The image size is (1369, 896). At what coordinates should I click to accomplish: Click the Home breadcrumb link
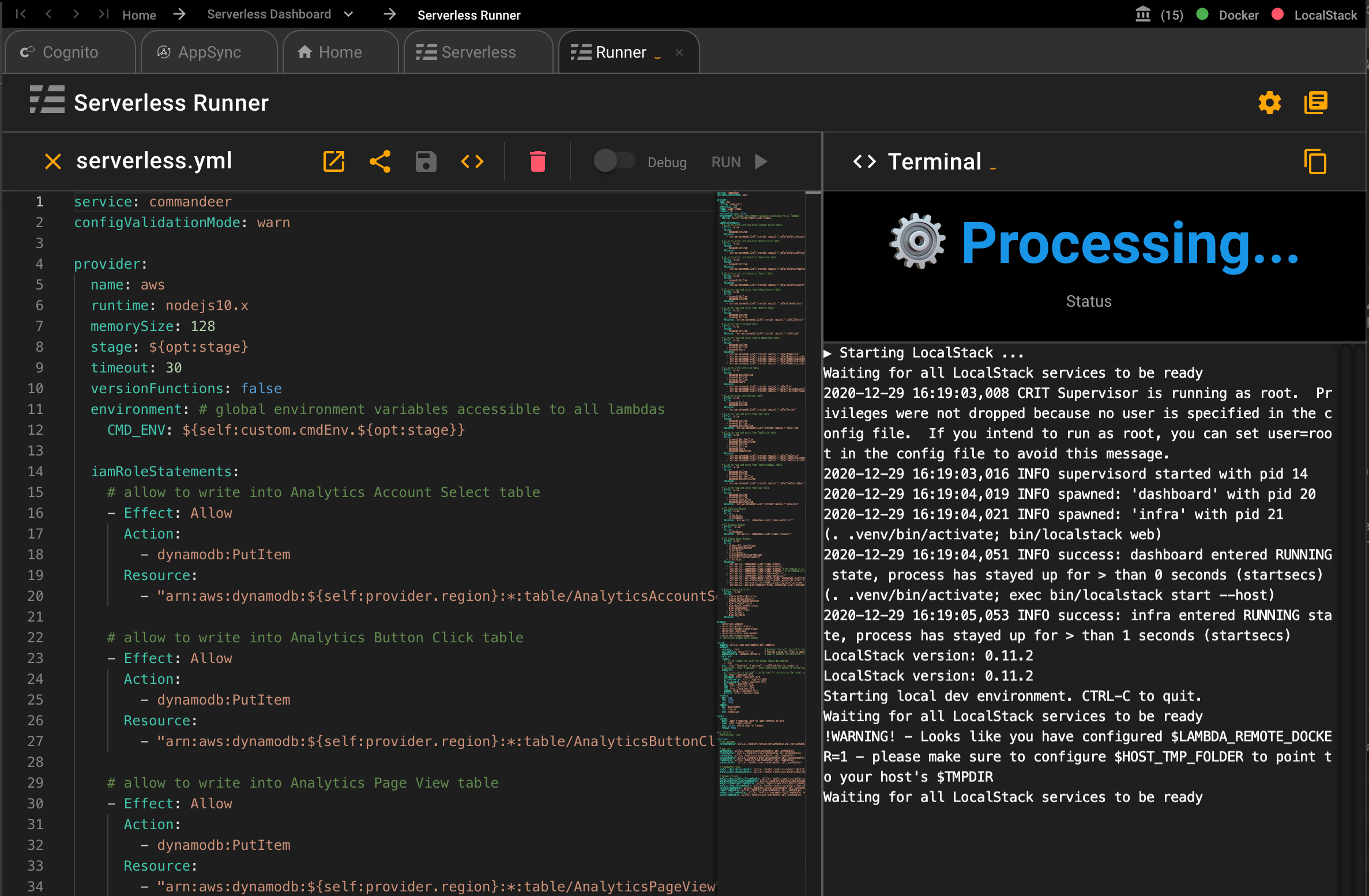(139, 15)
